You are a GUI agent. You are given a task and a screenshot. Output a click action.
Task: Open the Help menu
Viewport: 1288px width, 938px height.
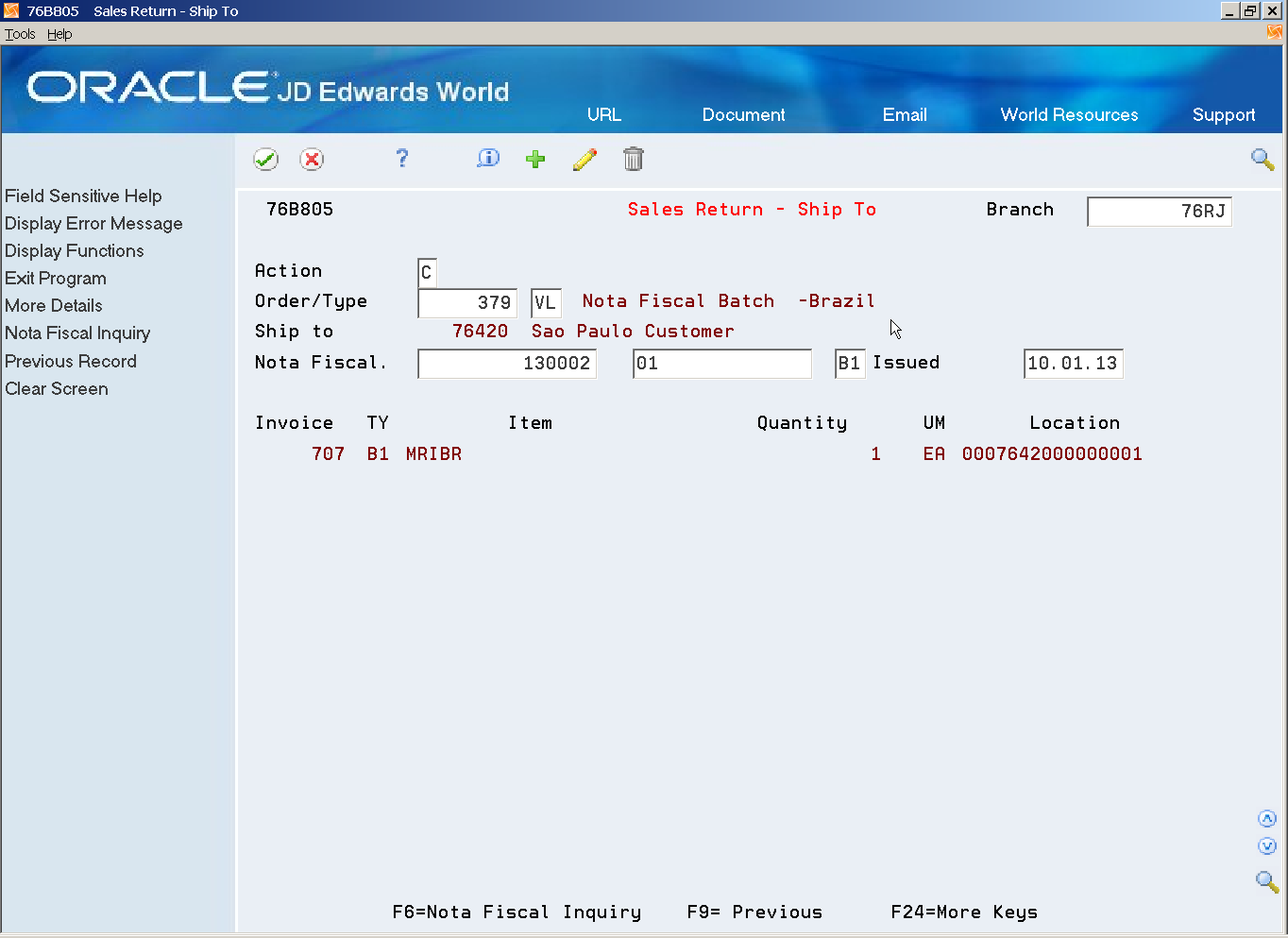(x=59, y=34)
